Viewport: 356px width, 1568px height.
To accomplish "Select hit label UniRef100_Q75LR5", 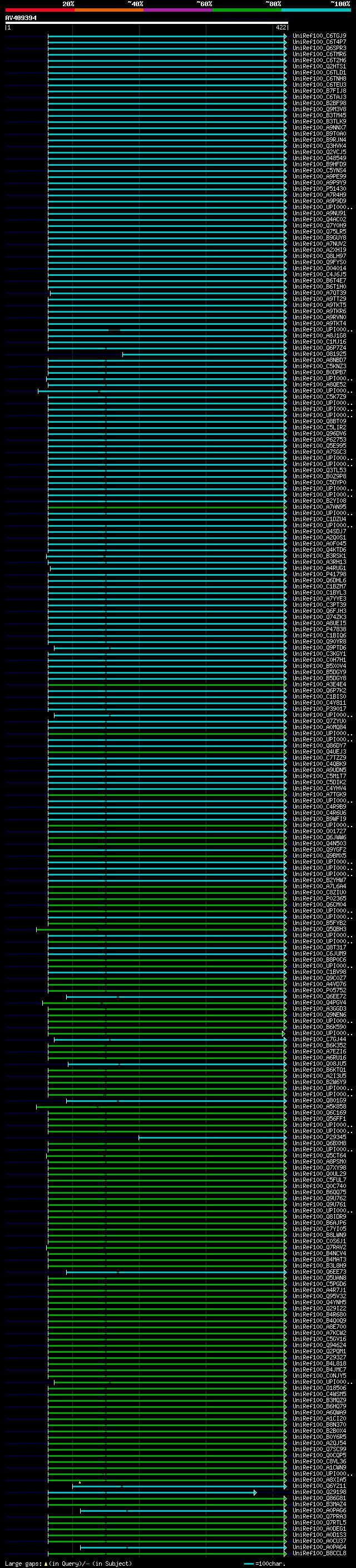I will [319, 231].
